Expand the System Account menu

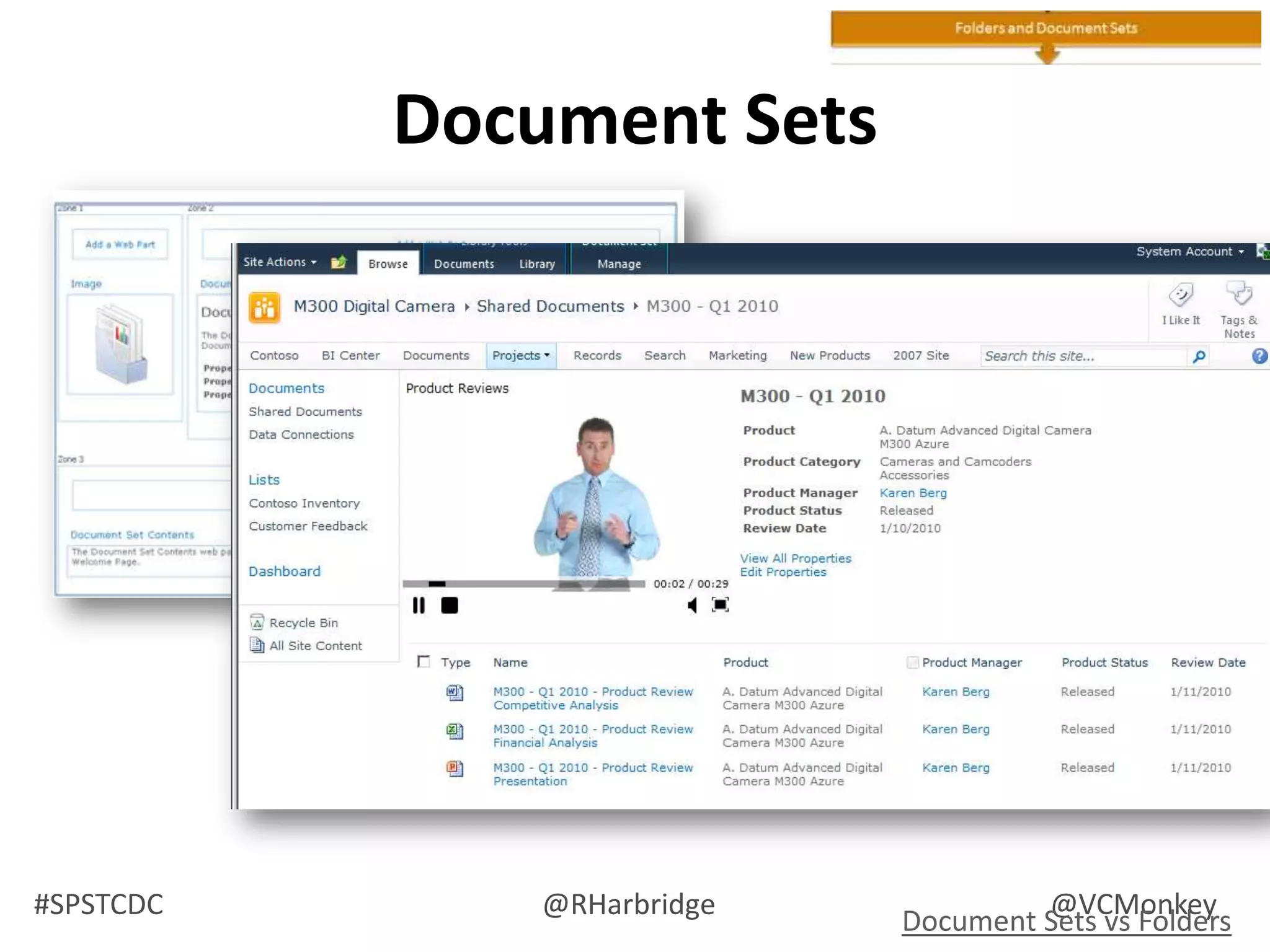1190,252
